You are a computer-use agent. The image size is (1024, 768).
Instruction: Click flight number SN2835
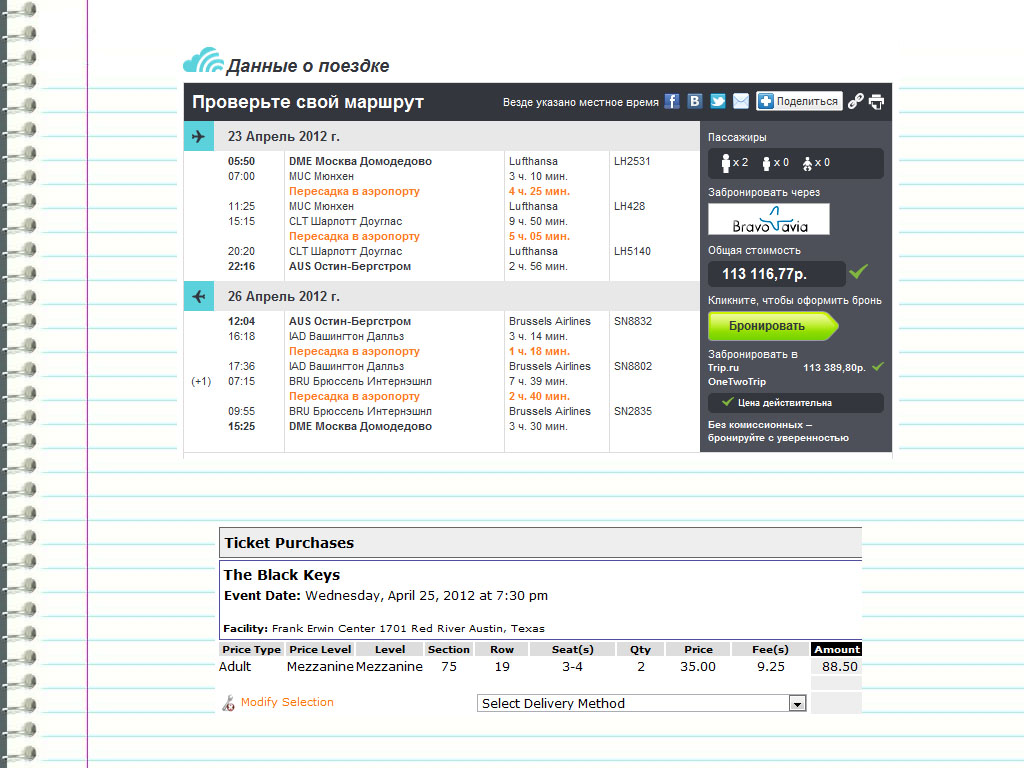(x=632, y=411)
